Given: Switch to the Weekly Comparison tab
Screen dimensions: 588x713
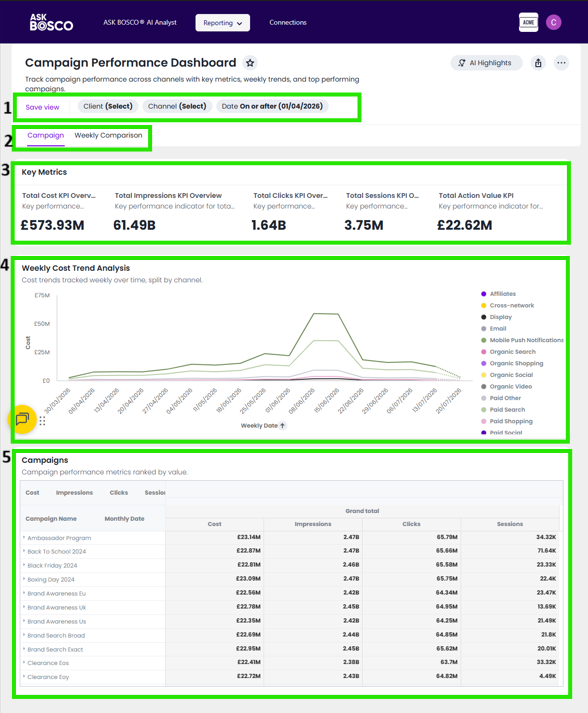Looking at the screenshot, I should click(108, 136).
